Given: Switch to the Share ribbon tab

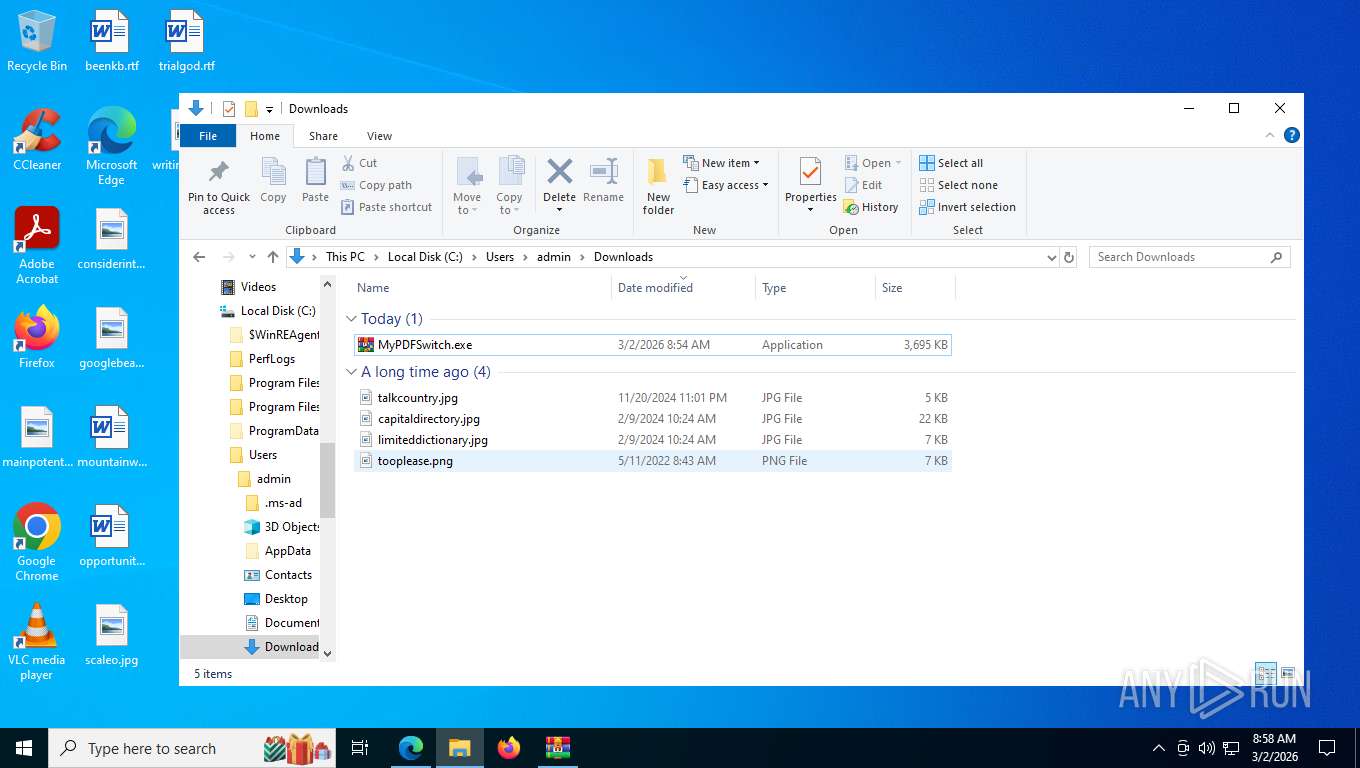Looking at the screenshot, I should click(323, 136).
